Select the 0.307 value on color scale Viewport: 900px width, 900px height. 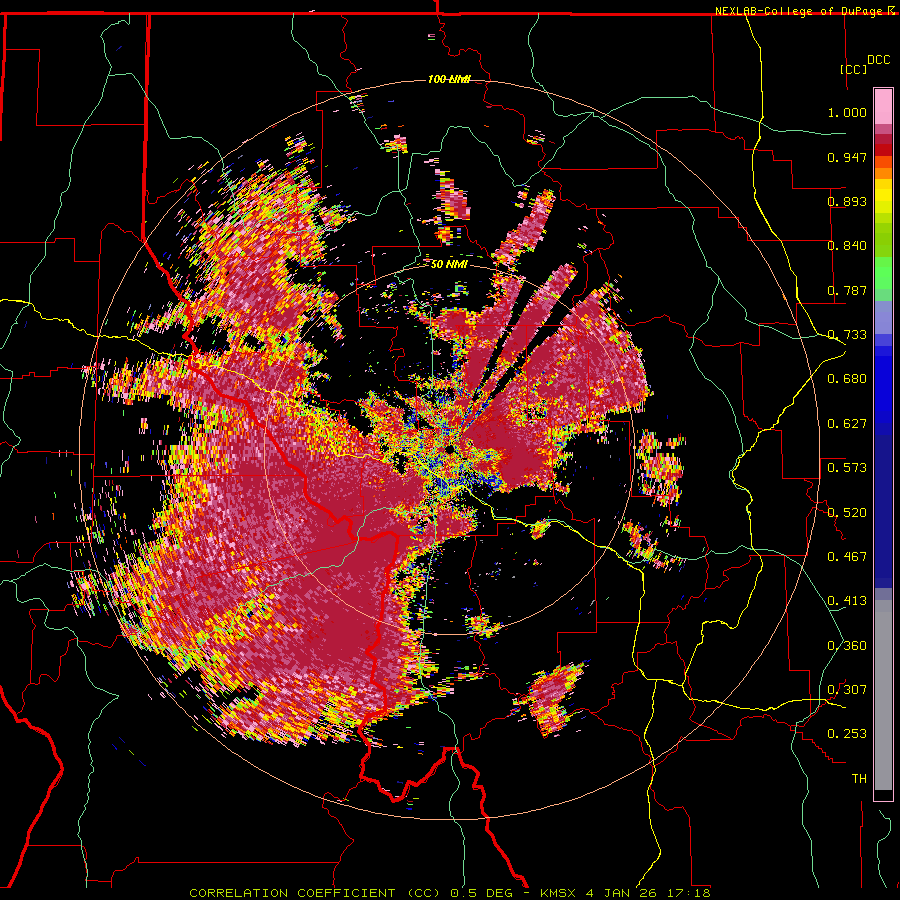click(847, 690)
